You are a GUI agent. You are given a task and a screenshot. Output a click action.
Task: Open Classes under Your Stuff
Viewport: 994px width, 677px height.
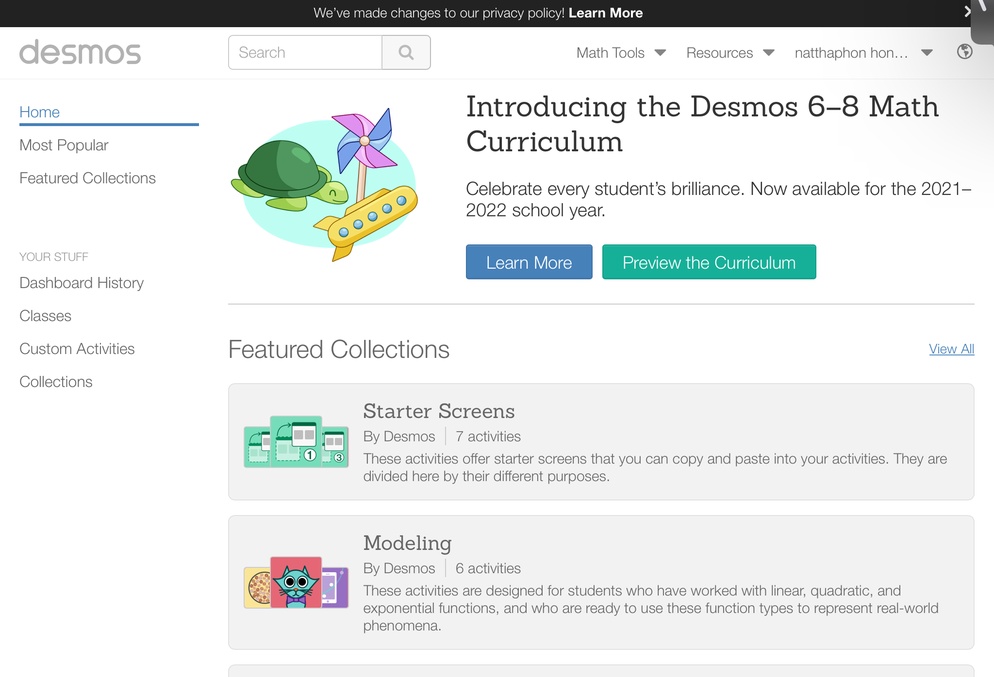pyautogui.click(x=46, y=316)
